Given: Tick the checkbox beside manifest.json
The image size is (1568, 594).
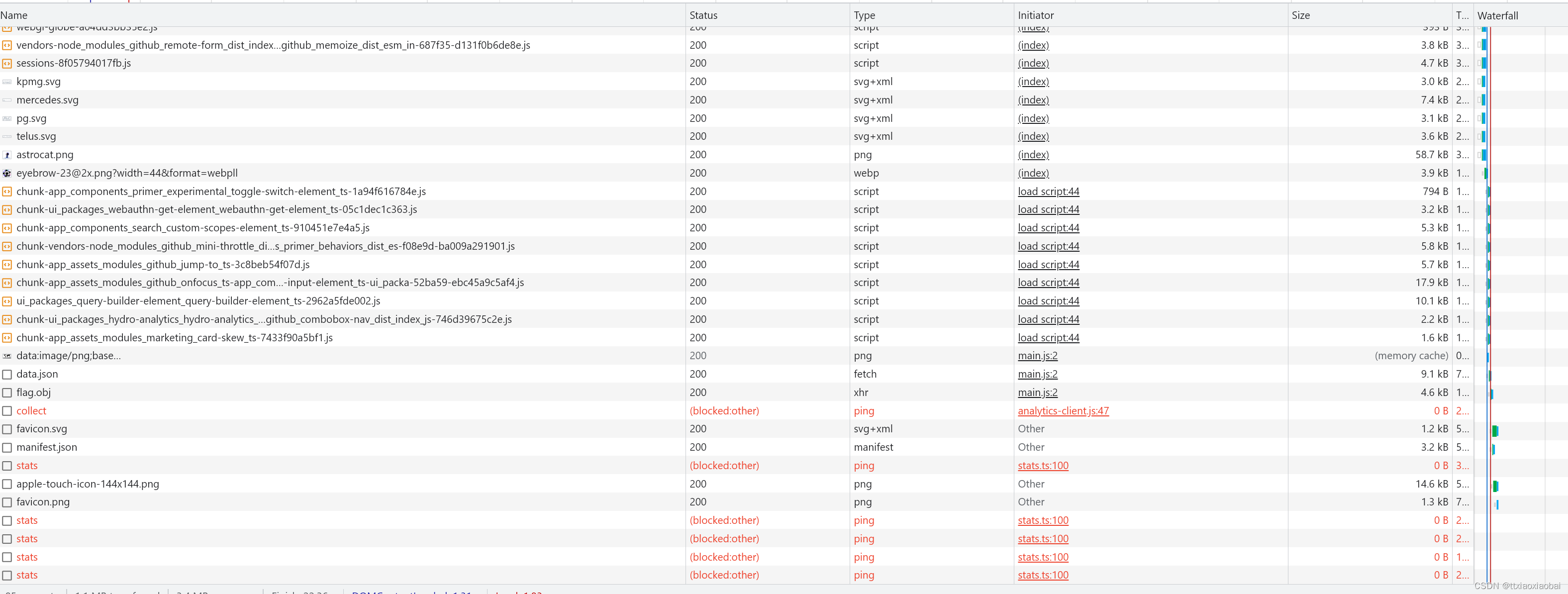Looking at the screenshot, I should pyautogui.click(x=6, y=447).
